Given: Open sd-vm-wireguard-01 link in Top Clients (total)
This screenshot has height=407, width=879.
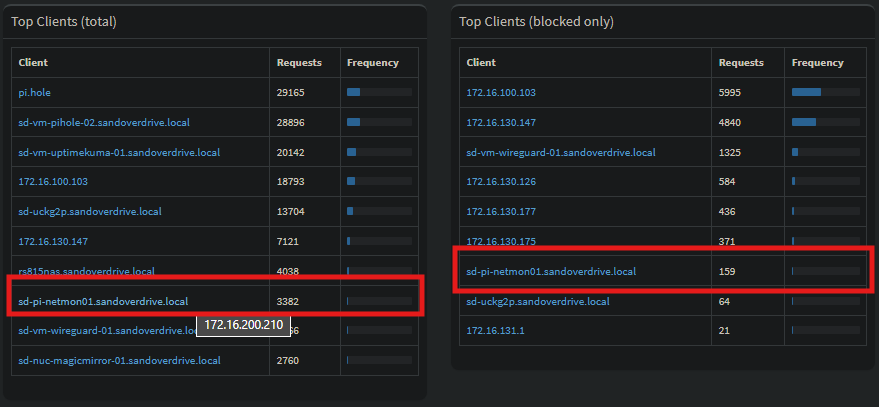Looking at the screenshot, I should point(107,331).
